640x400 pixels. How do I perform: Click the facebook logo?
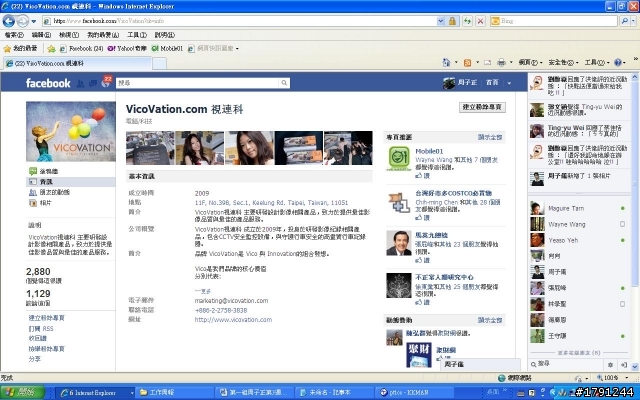click(x=48, y=83)
